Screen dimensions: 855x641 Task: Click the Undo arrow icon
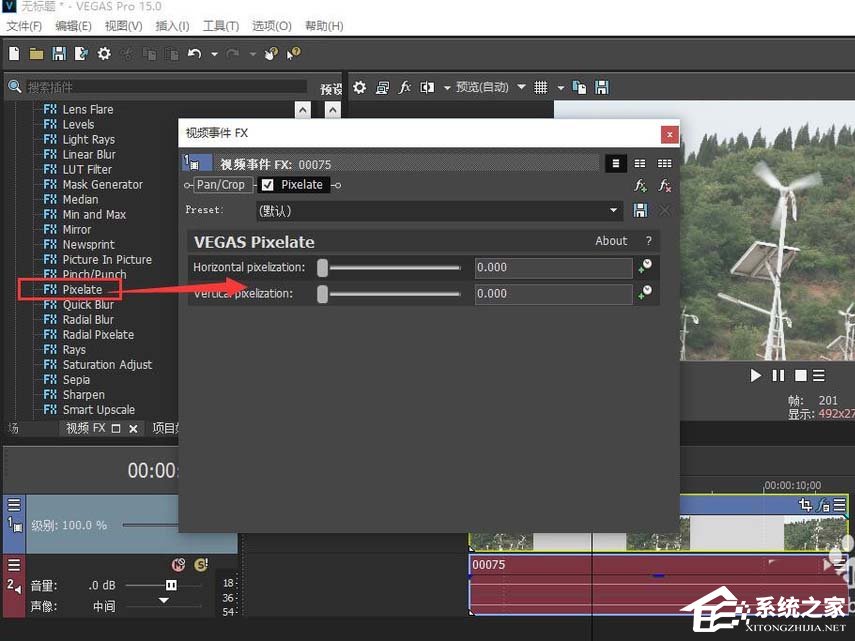(x=194, y=53)
